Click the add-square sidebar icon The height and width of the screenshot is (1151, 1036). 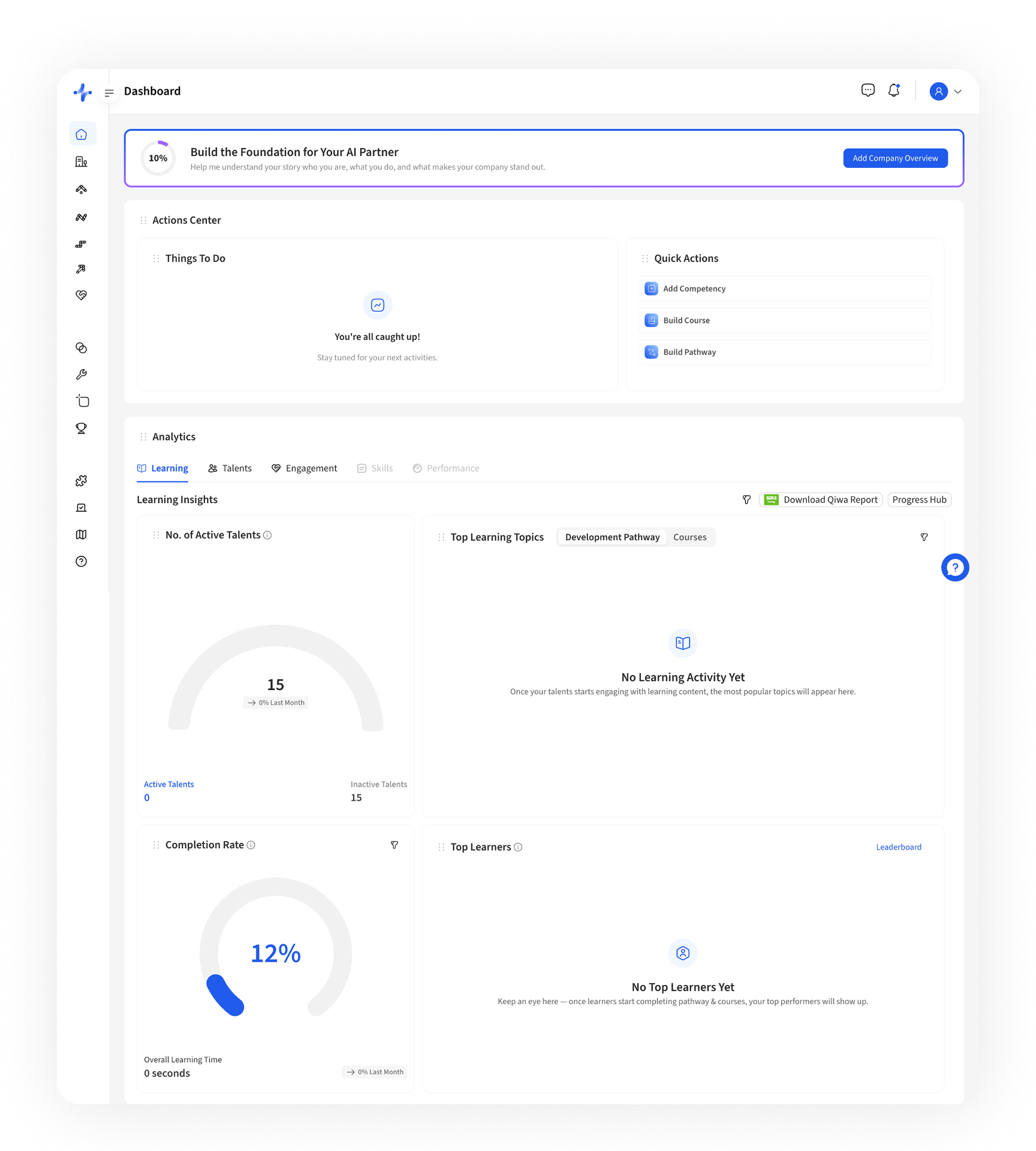click(82, 401)
